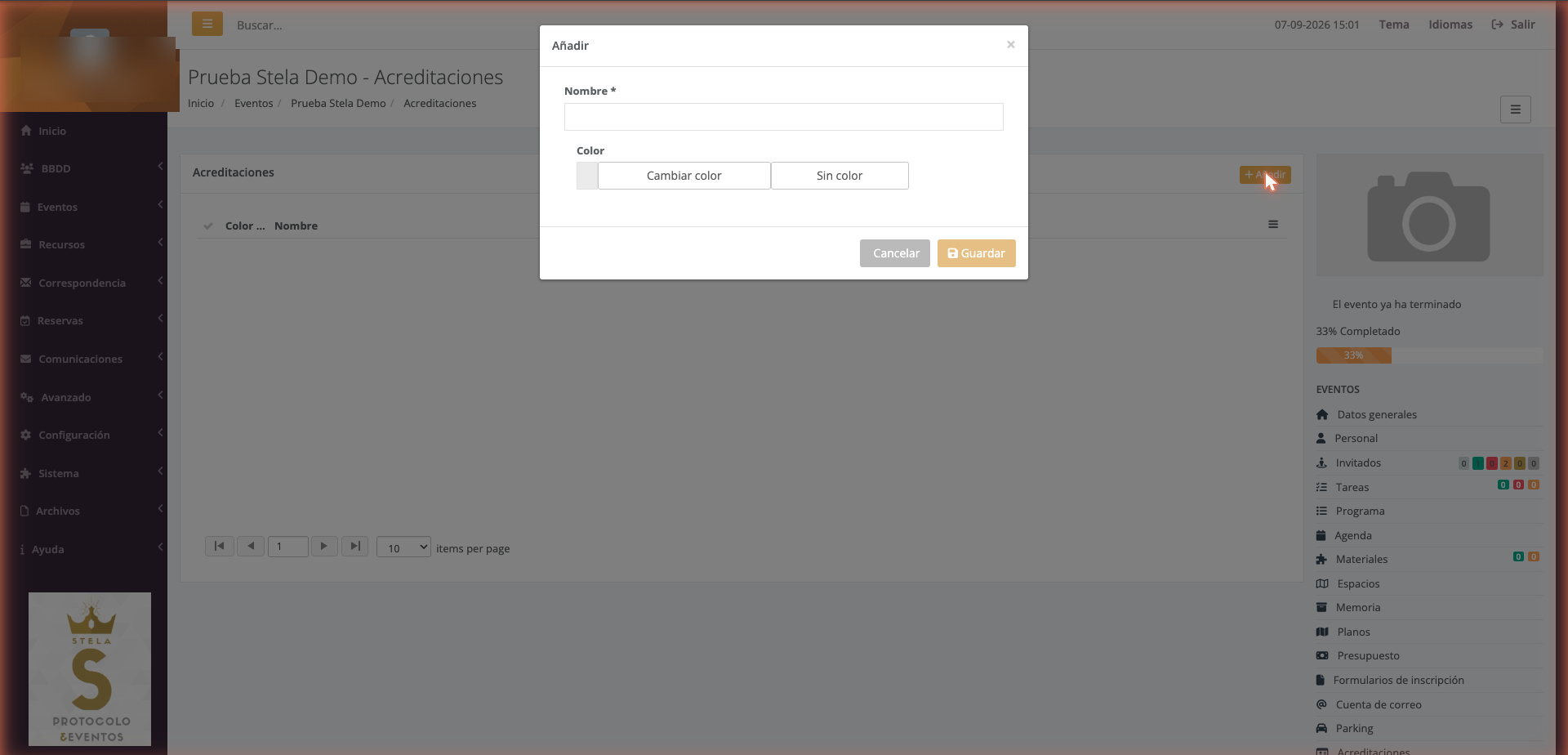Open the Inicio home icon in sidebar
Viewport: 1568px width, 755px height.
point(26,131)
